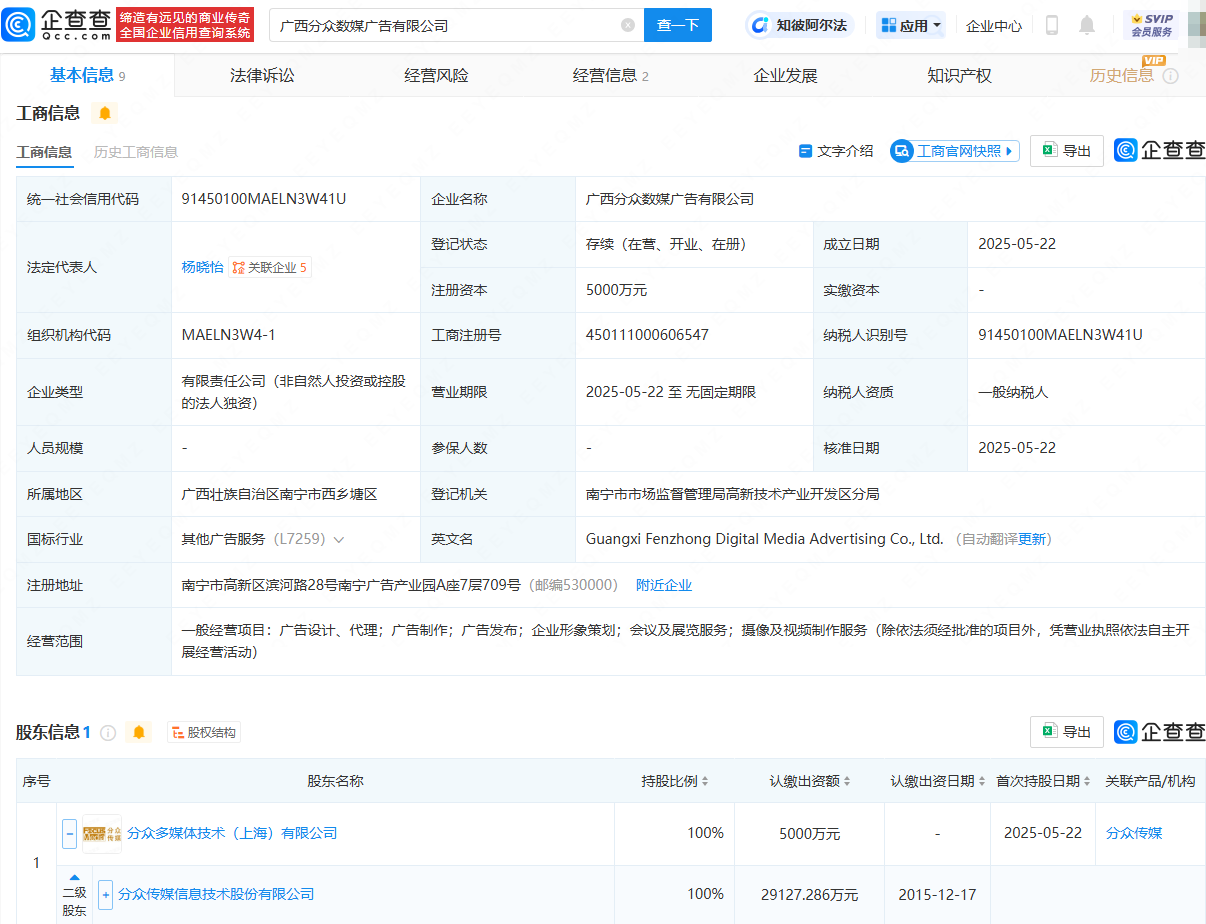The width and height of the screenshot is (1206, 924).
Task: Open 附近企业 link
Action: pyautogui.click(x=664, y=585)
